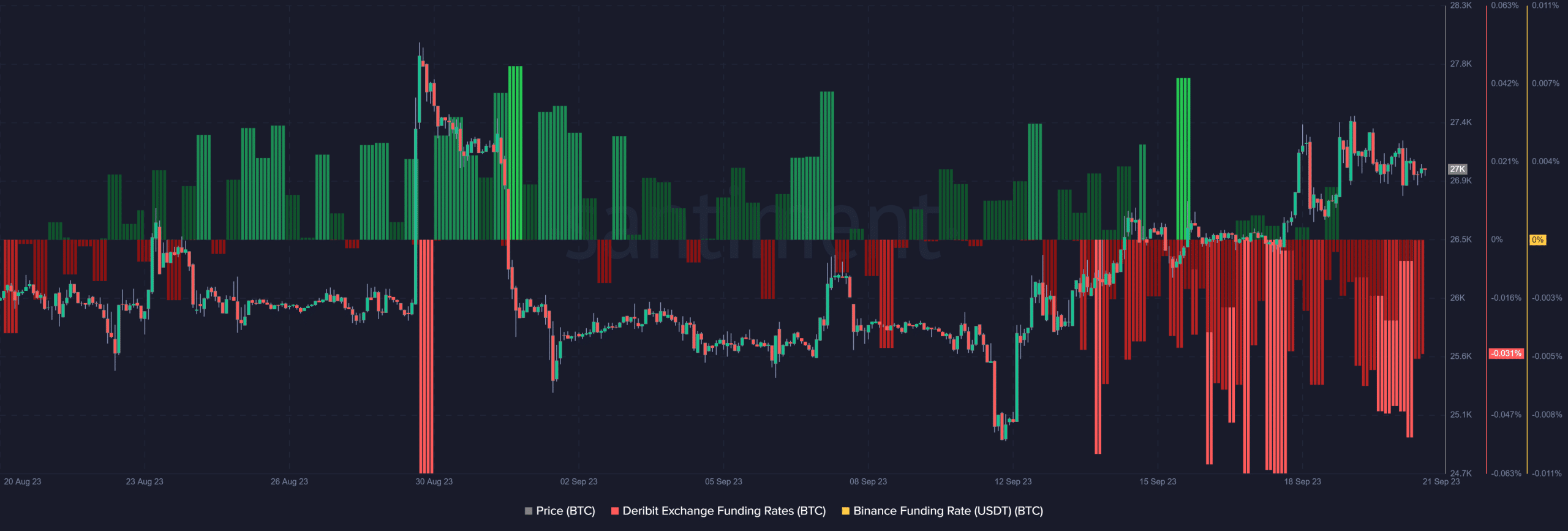Click the 12 Sep 23 date label
1568x531 pixels.
click(x=1013, y=482)
